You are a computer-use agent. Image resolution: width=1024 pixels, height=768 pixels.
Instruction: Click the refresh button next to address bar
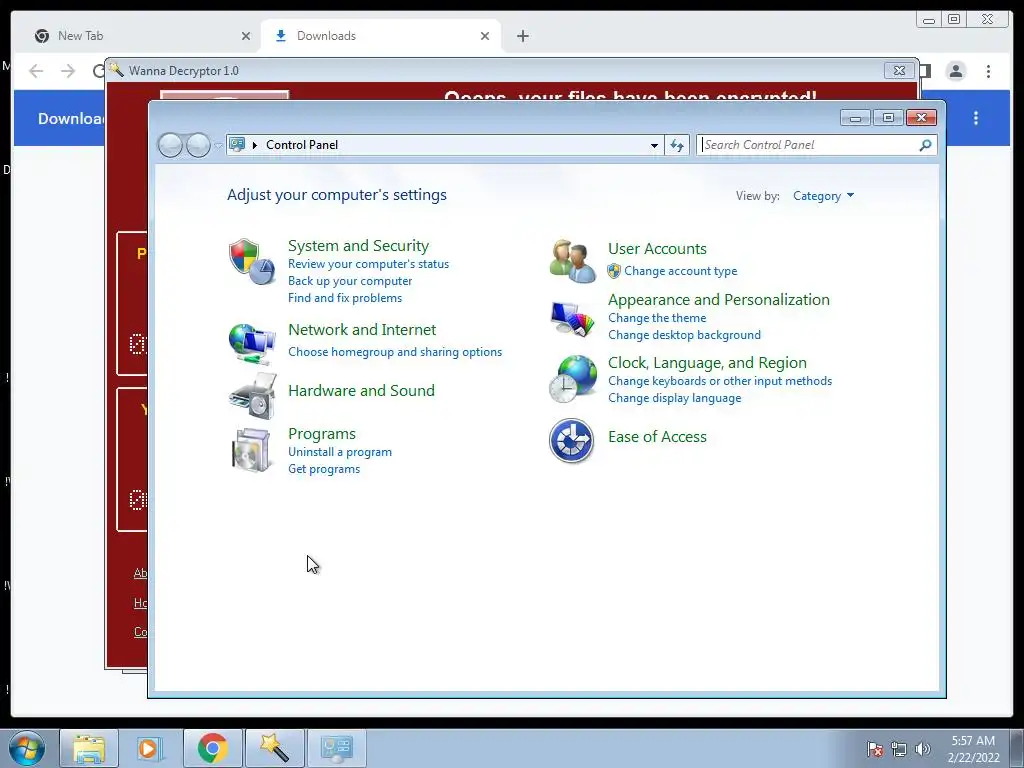tap(677, 145)
